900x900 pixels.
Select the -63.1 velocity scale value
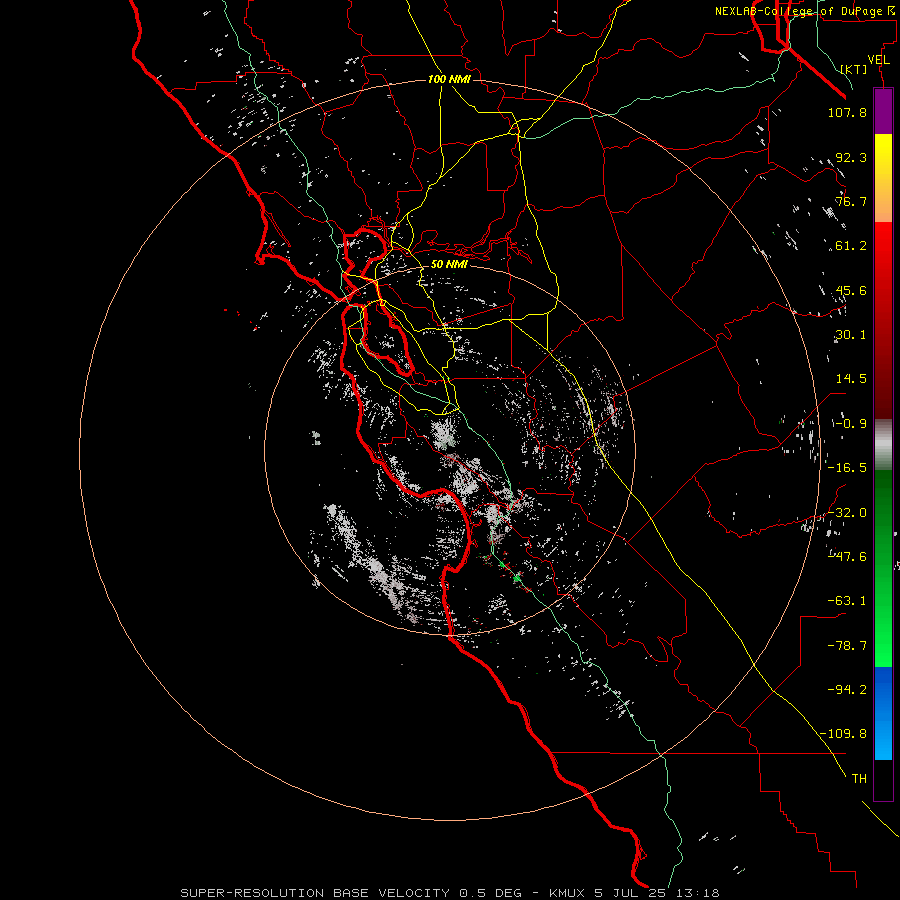pyautogui.click(x=847, y=601)
